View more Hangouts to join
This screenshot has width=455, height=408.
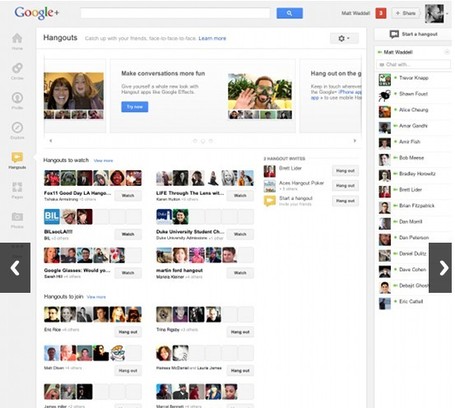point(96,297)
